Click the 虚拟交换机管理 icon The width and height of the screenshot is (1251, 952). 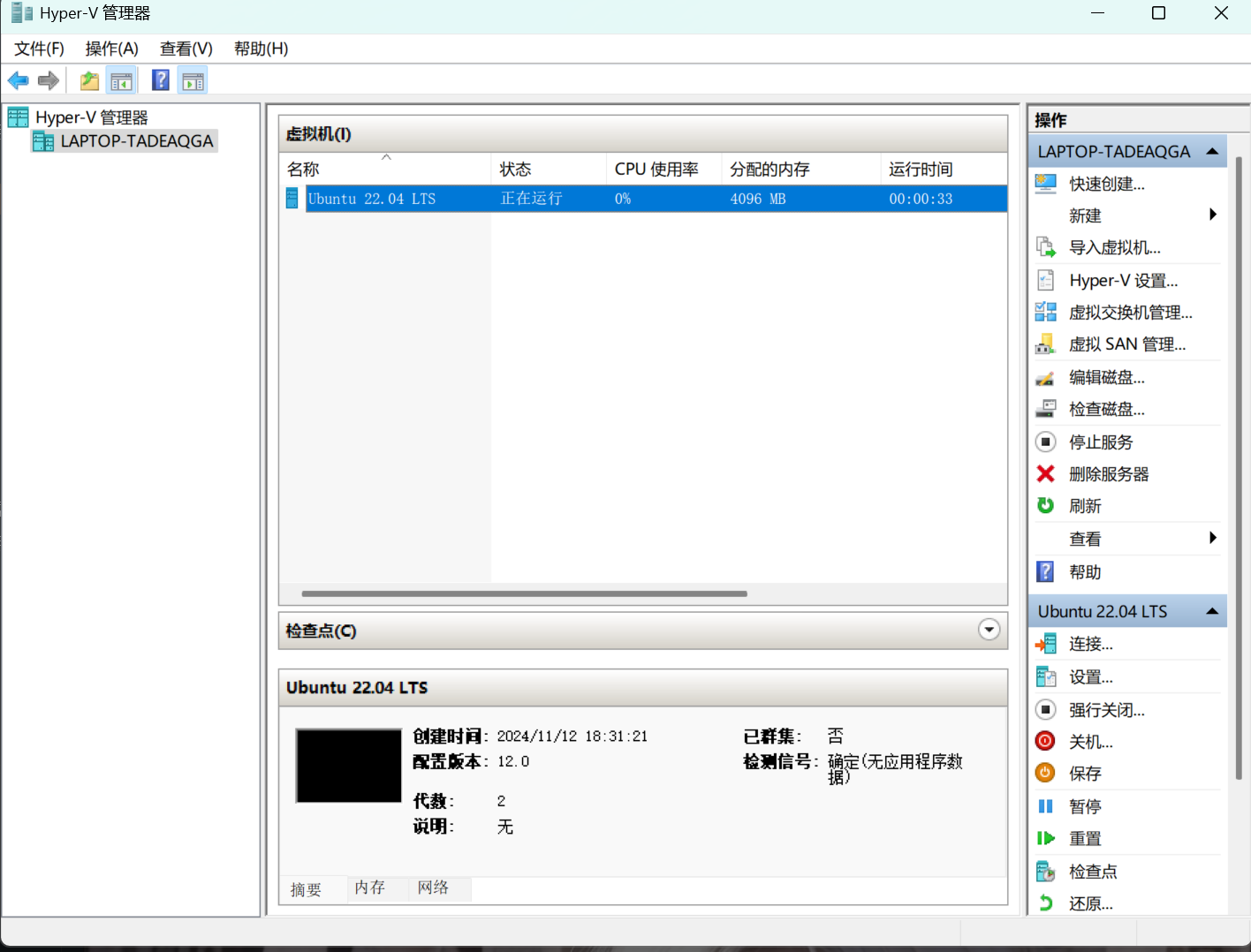[1045, 312]
